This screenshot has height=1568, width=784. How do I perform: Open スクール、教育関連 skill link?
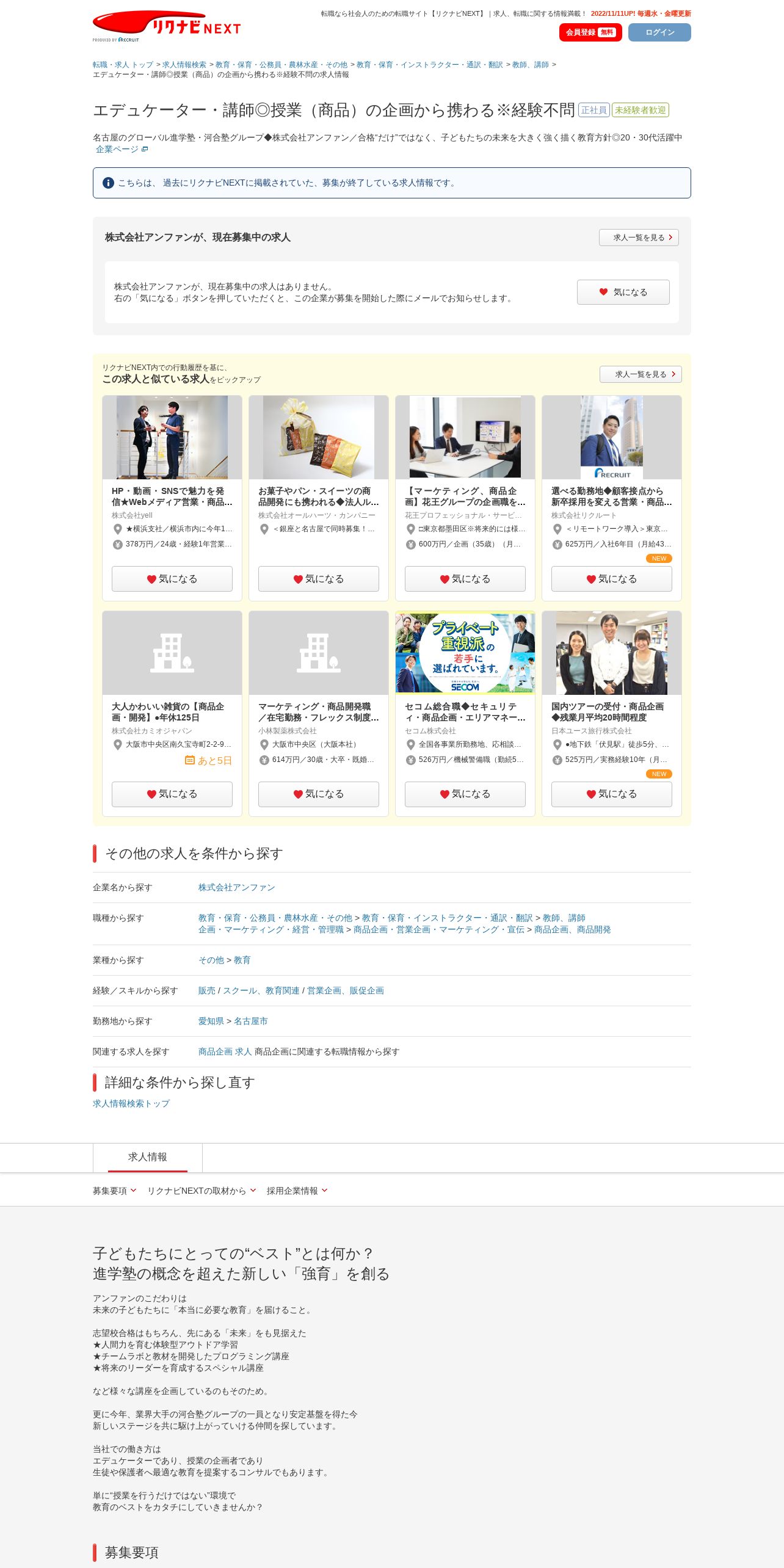click(x=261, y=990)
